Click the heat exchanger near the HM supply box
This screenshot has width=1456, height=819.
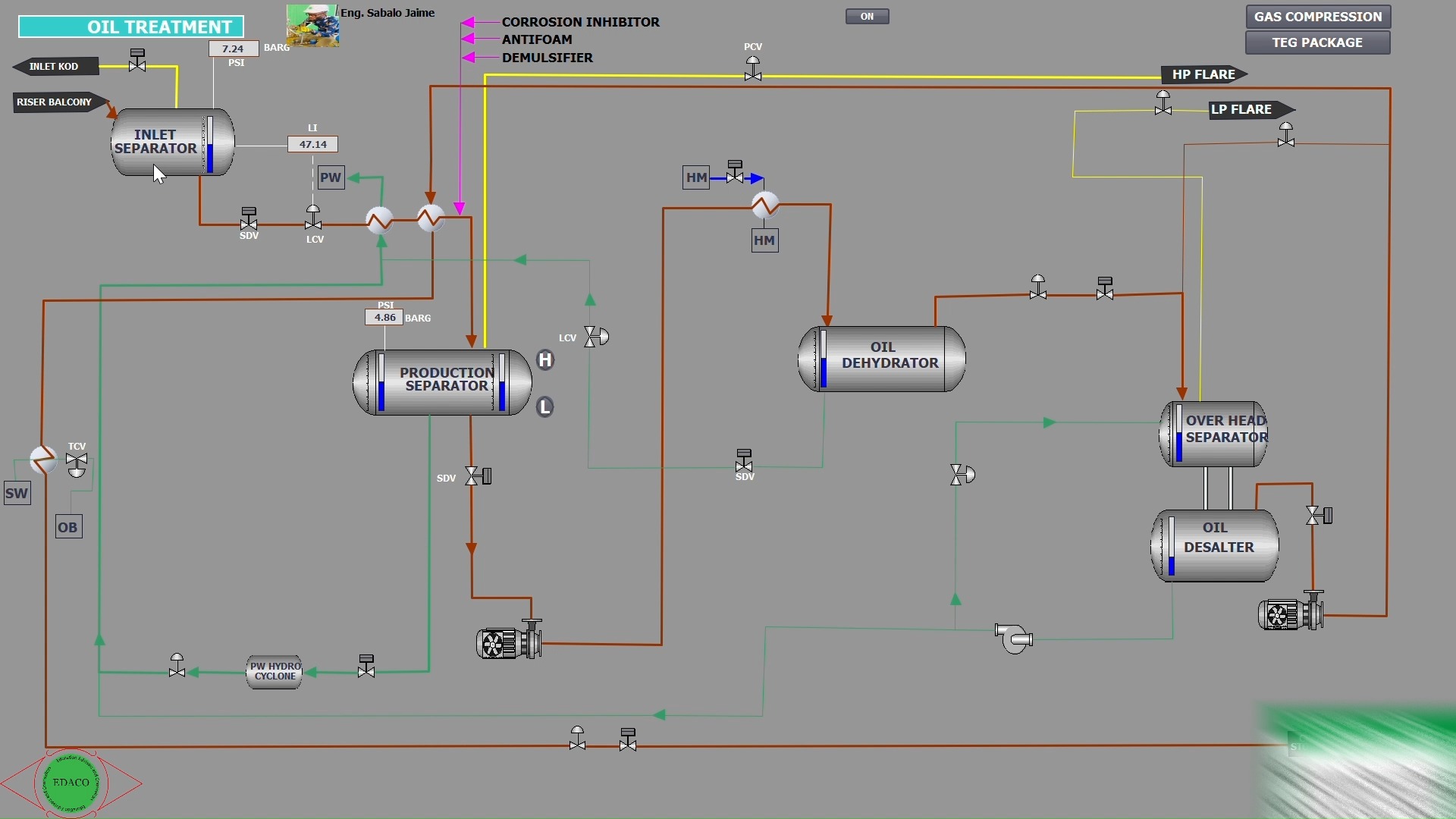coord(765,205)
